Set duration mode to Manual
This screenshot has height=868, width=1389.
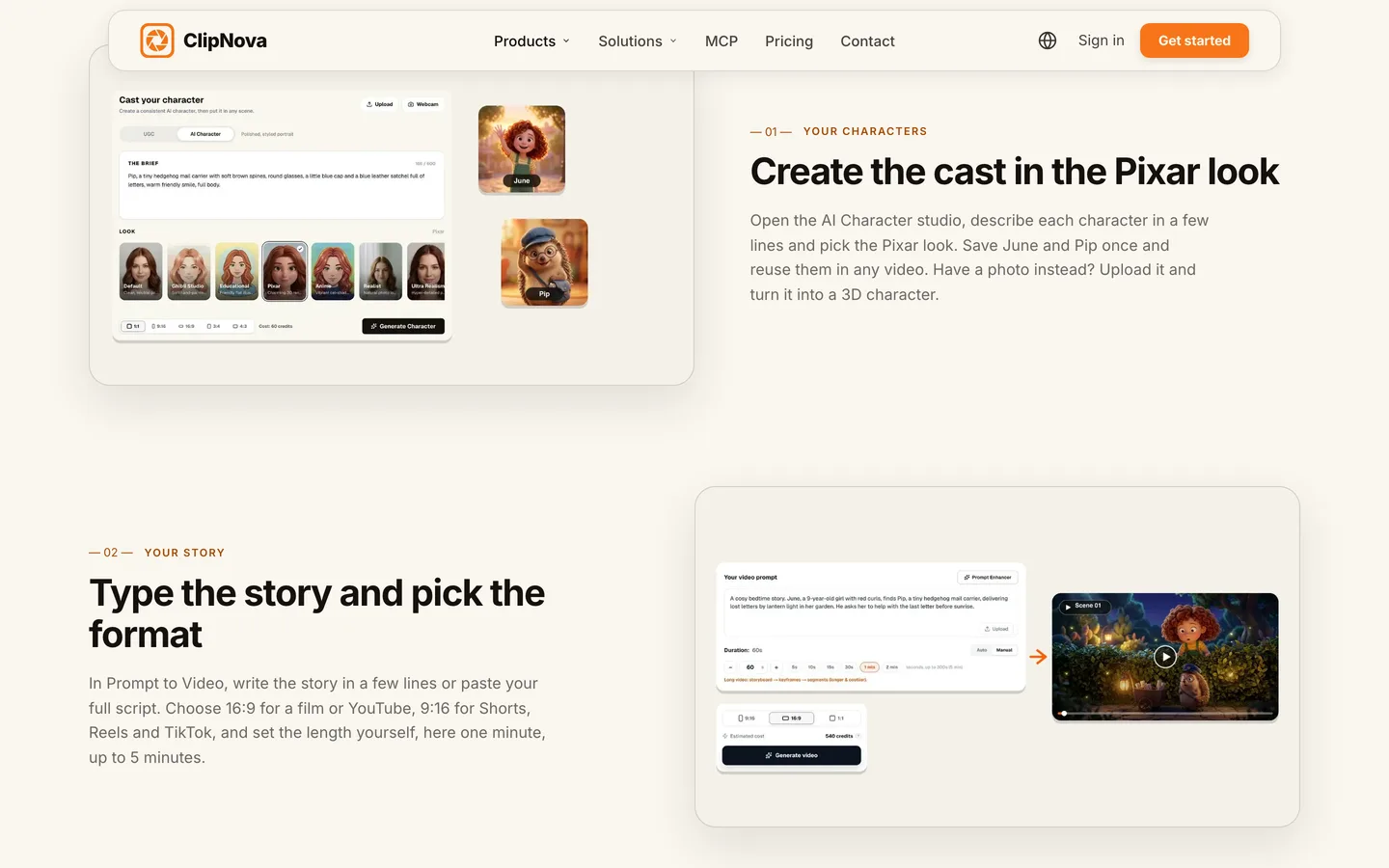[1004, 650]
